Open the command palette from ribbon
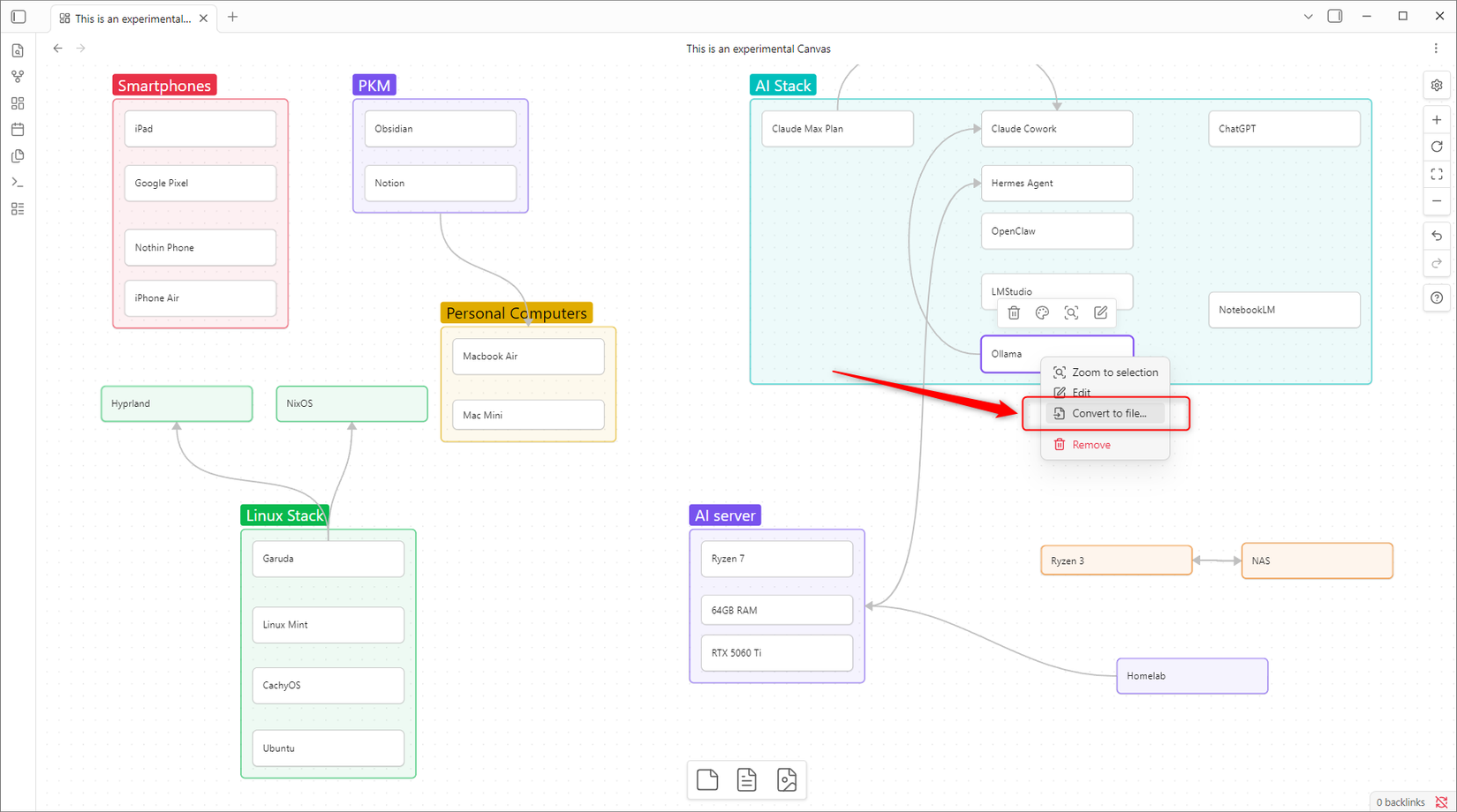The width and height of the screenshot is (1457, 812). (x=18, y=183)
